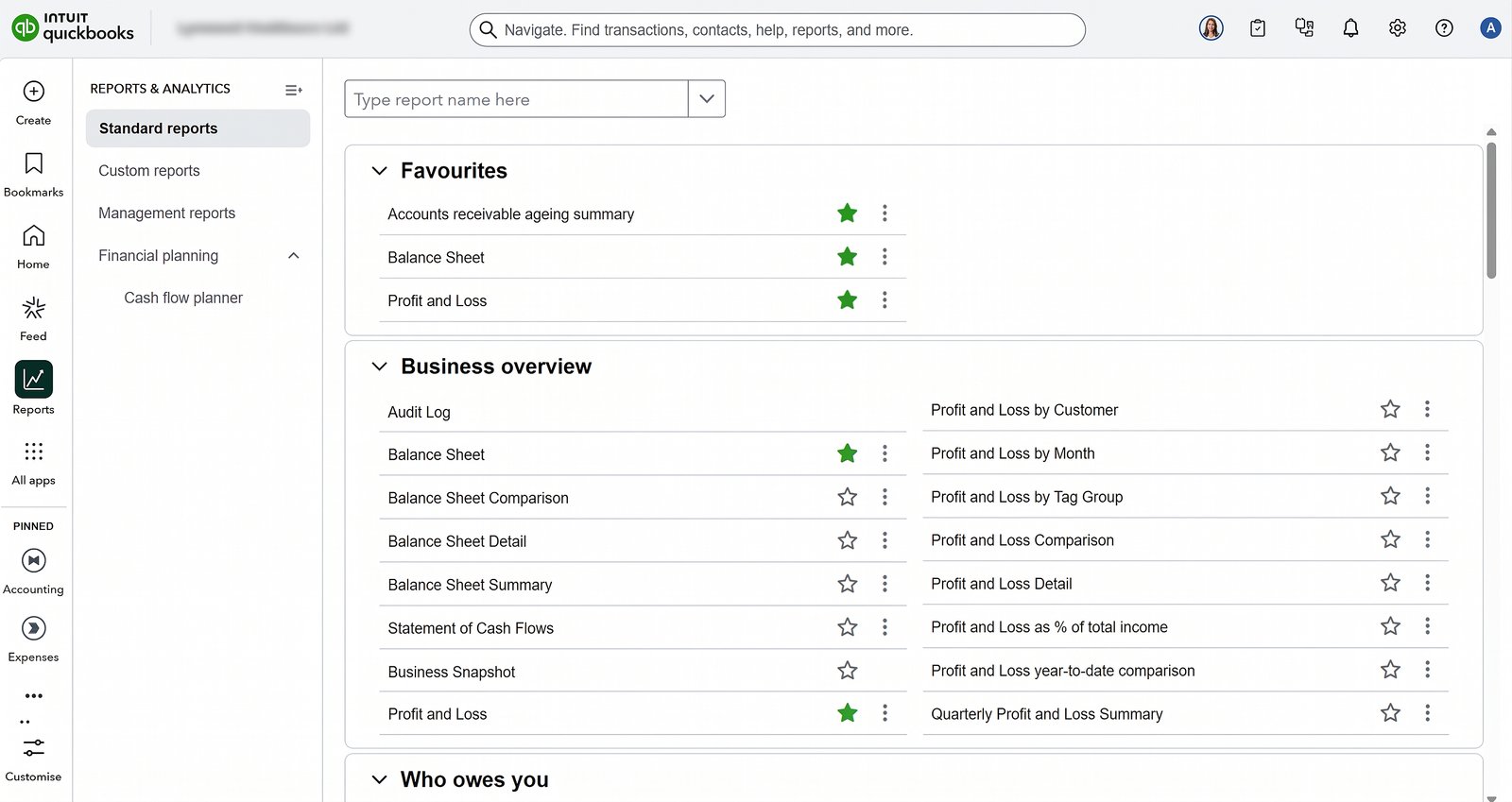Click the Type report name input field

[x=517, y=99]
